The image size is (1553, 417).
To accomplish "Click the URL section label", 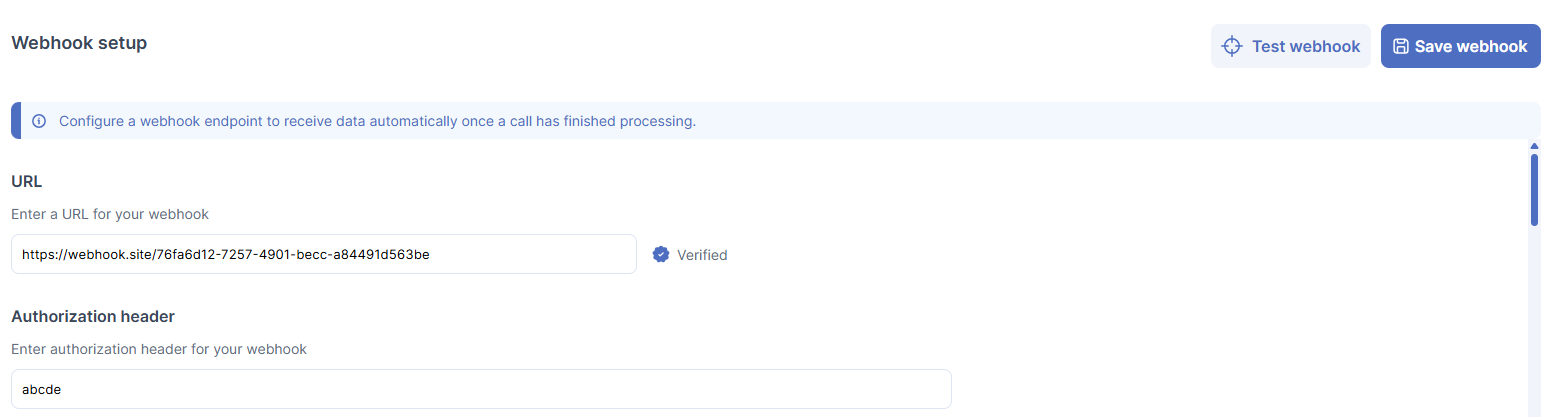I will [x=26, y=181].
